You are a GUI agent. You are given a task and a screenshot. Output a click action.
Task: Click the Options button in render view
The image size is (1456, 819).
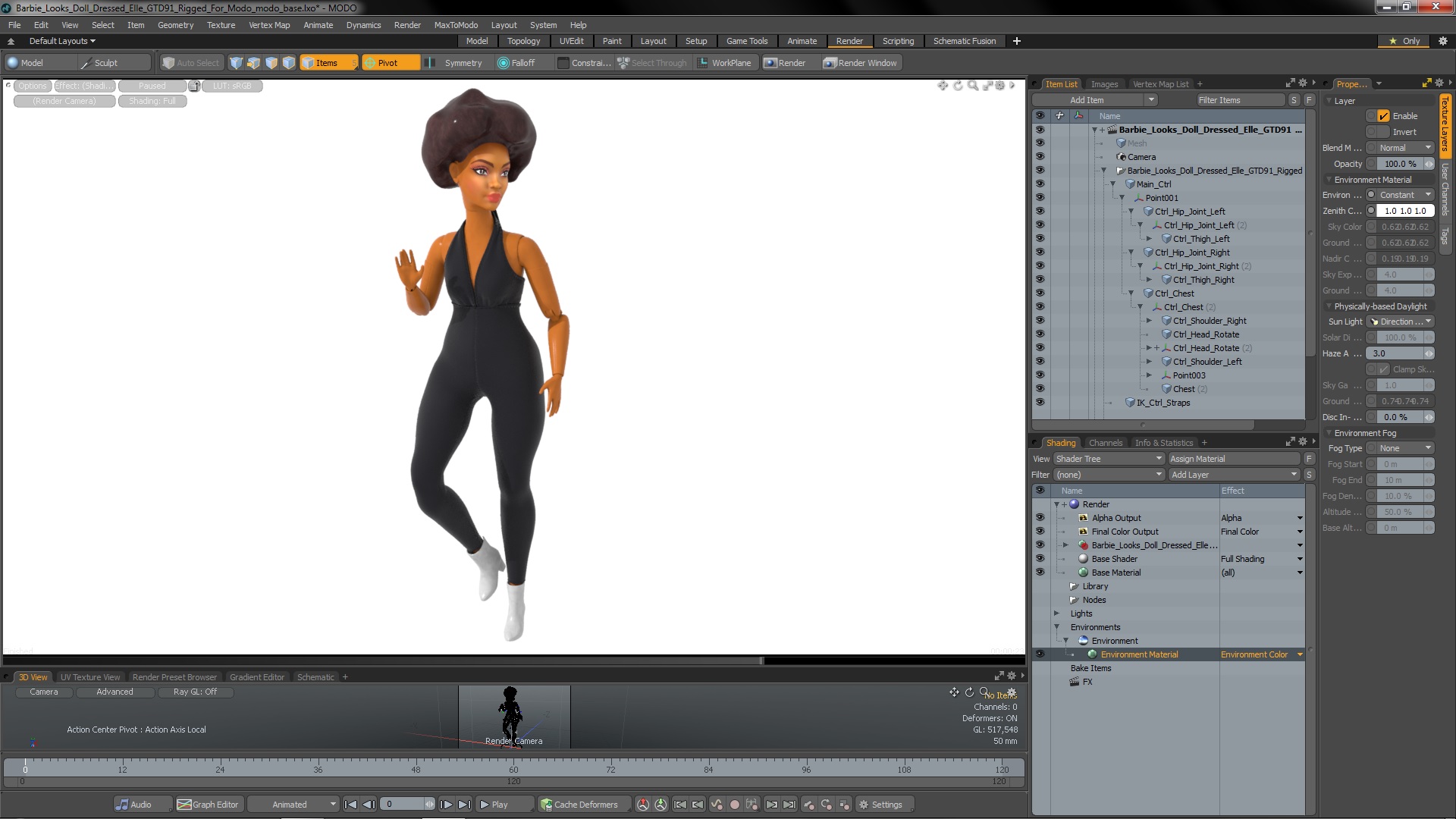pos(33,86)
